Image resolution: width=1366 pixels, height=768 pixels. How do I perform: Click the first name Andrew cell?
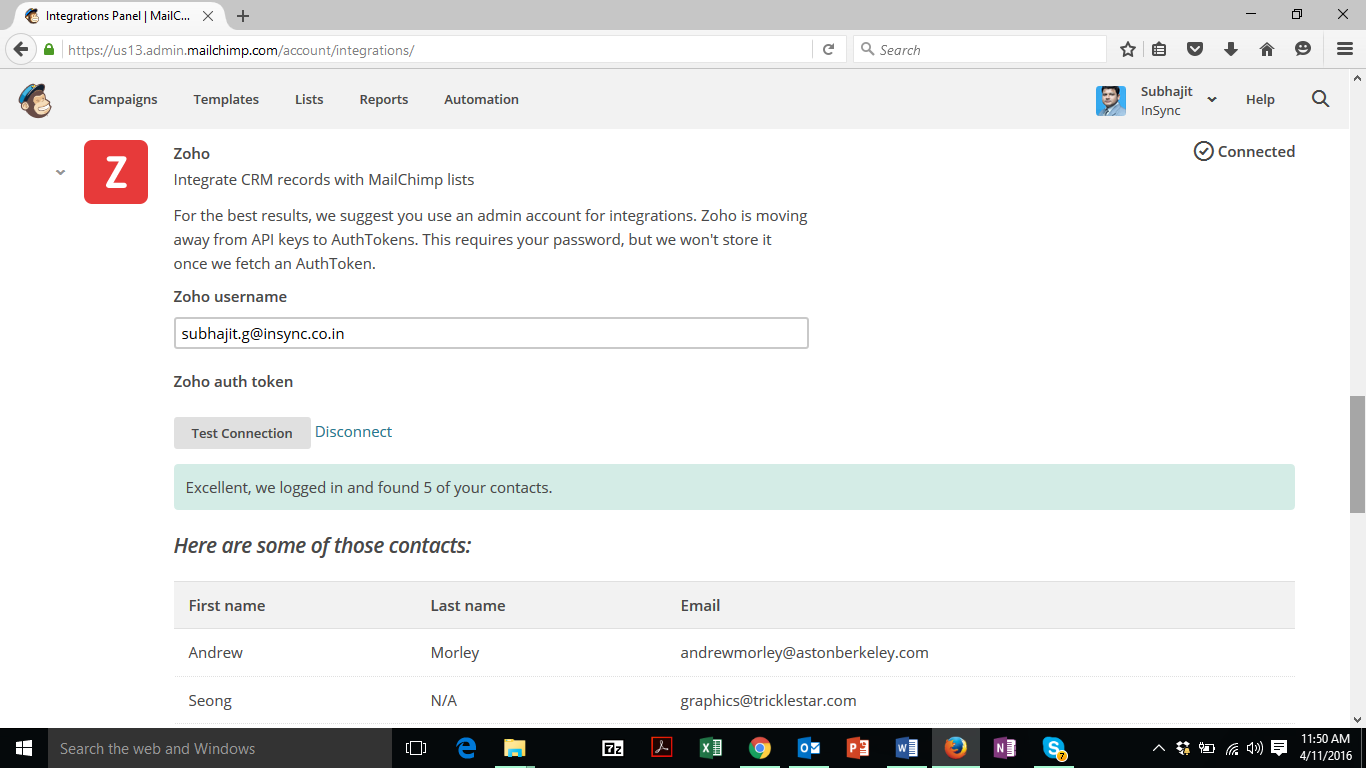click(216, 652)
